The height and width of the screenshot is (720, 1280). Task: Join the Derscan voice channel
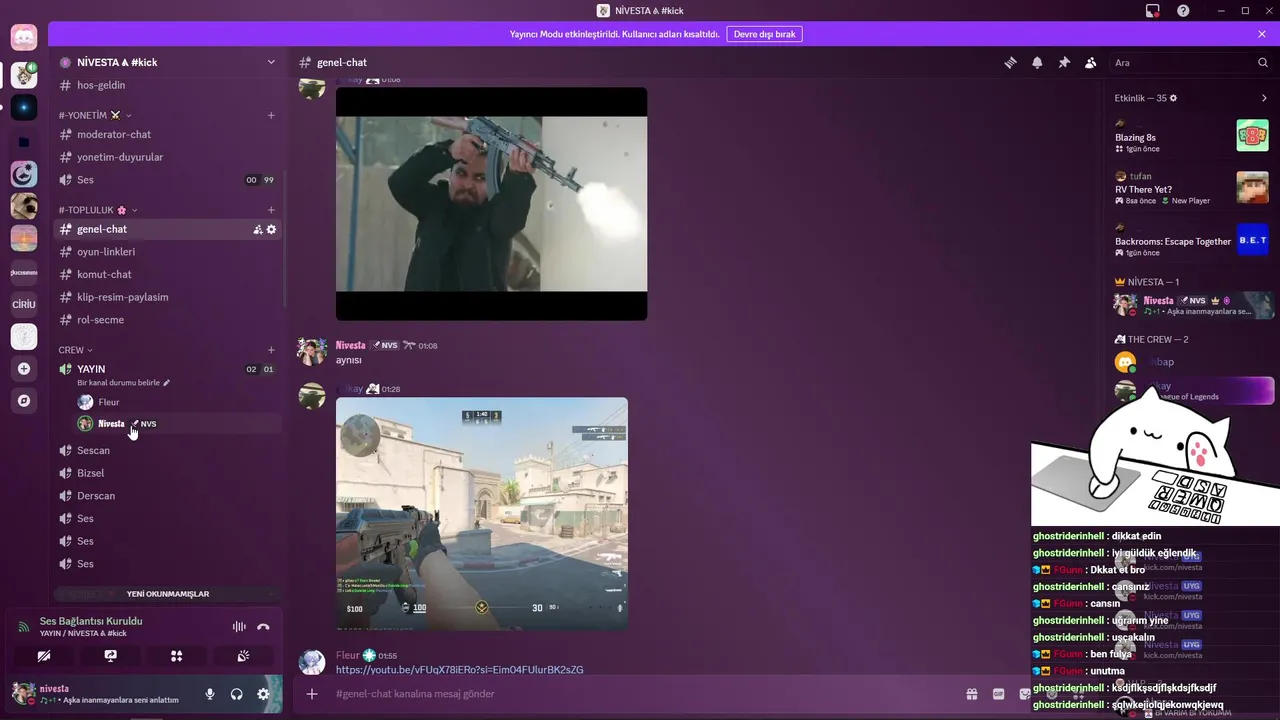pyautogui.click(x=167, y=496)
